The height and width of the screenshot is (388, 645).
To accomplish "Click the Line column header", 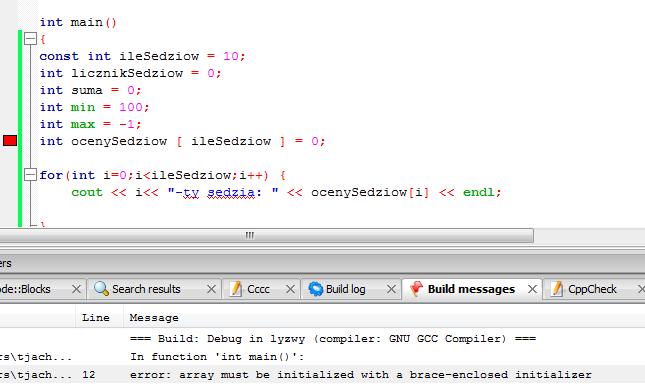I will pyautogui.click(x=95, y=318).
